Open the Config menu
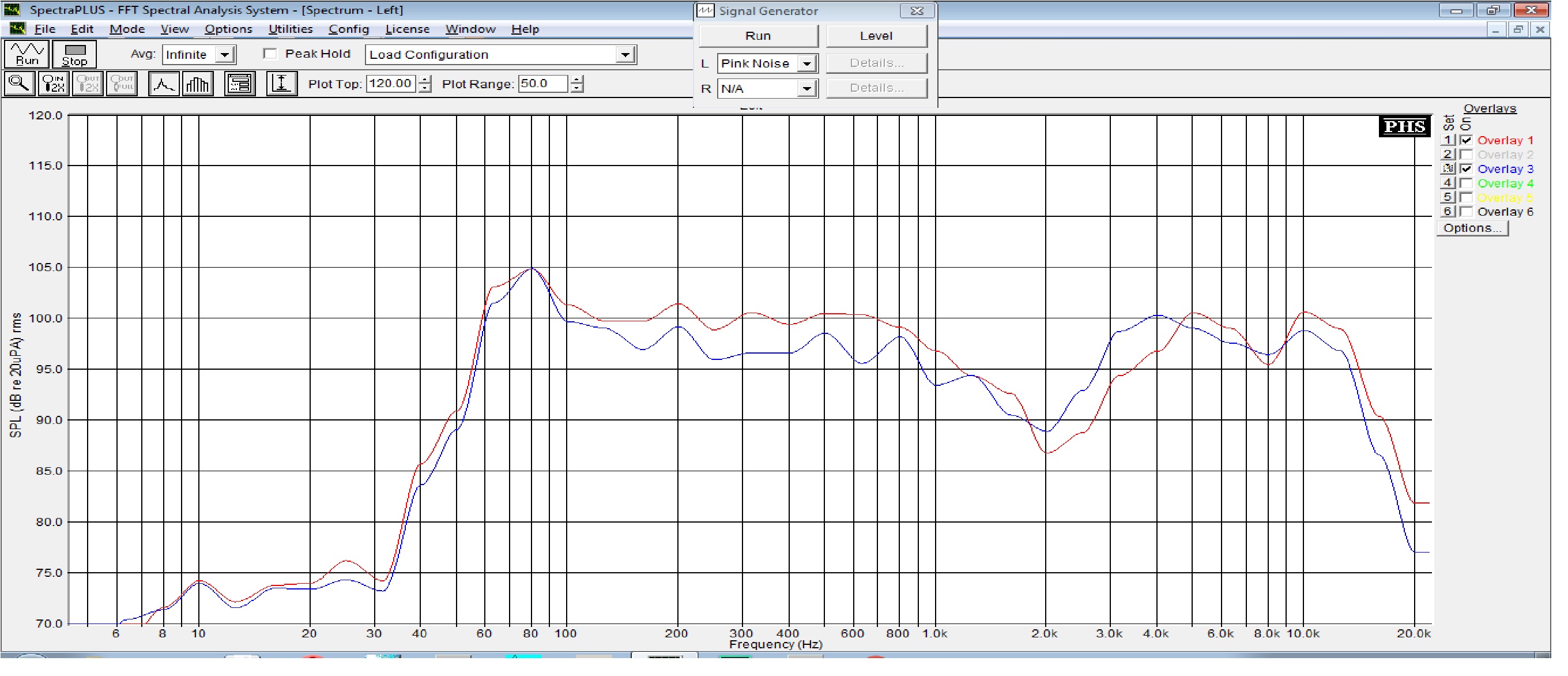Screen dimensions: 1568x676 tap(348, 29)
